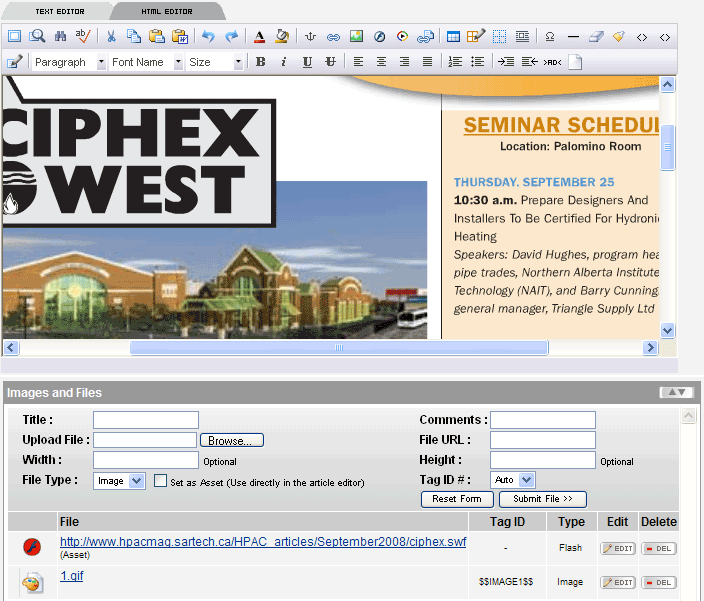Insert special character omega icon

click(x=550, y=36)
